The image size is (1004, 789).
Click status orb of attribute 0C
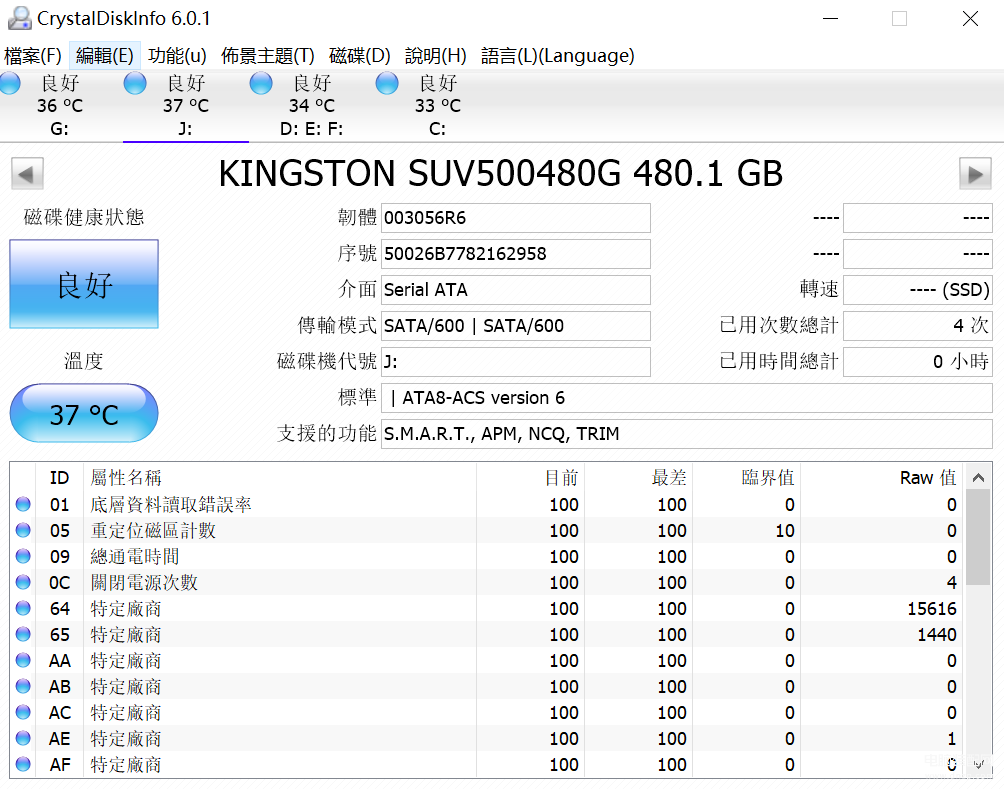point(23,582)
